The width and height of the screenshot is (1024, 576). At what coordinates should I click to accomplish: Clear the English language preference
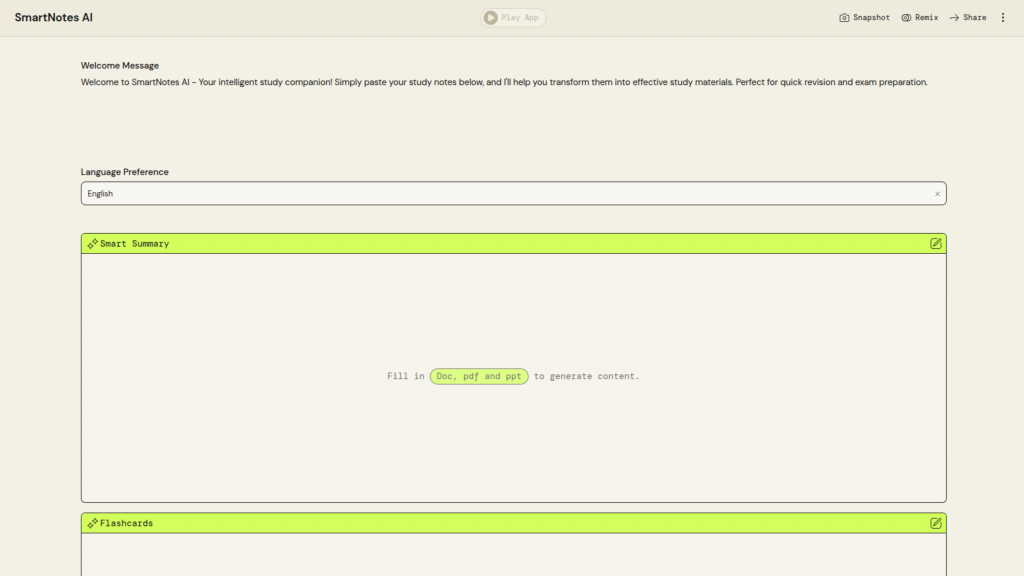coord(937,194)
